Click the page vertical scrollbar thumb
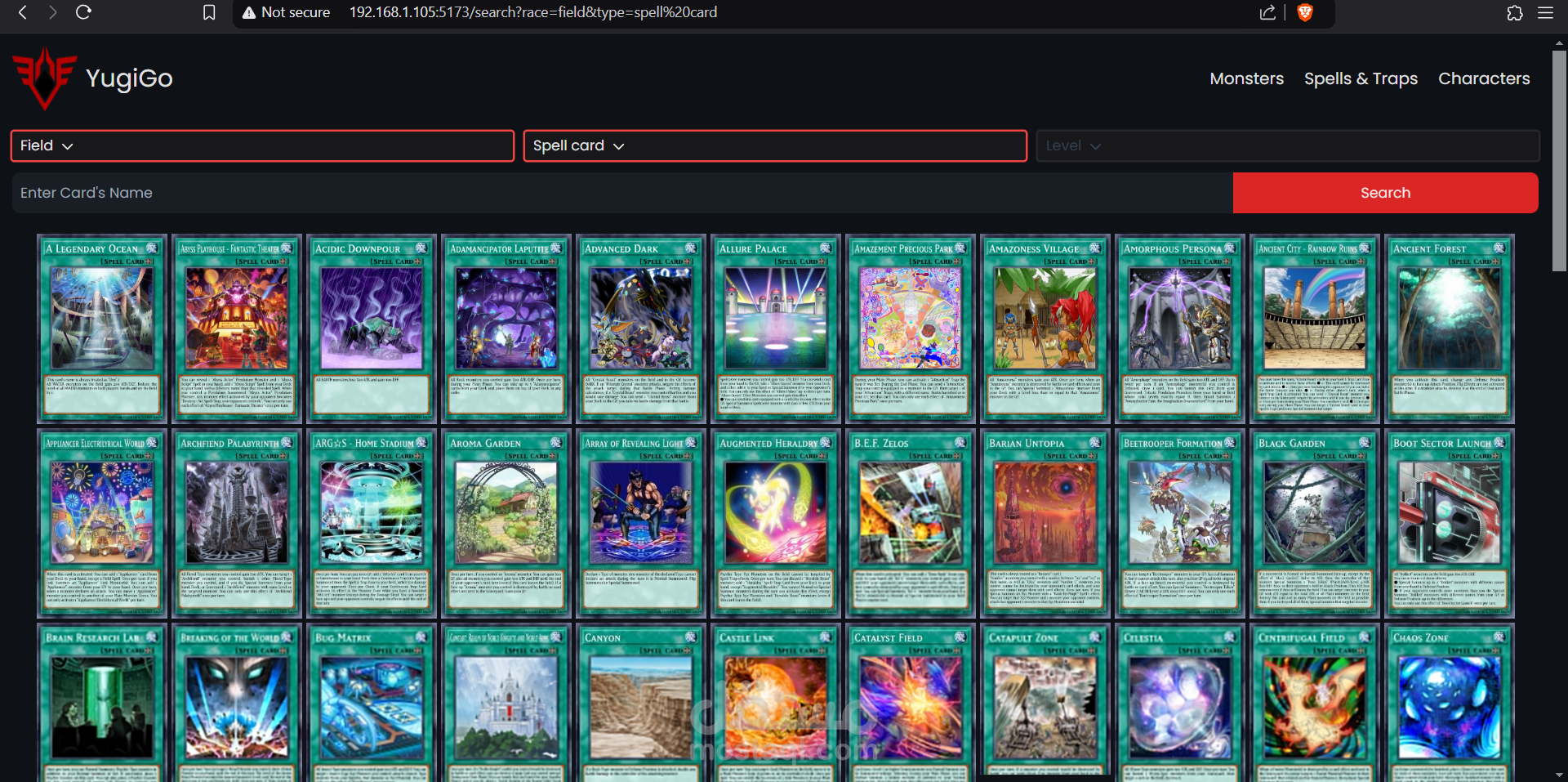The height and width of the screenshot is (782, 1568). 1559,161
